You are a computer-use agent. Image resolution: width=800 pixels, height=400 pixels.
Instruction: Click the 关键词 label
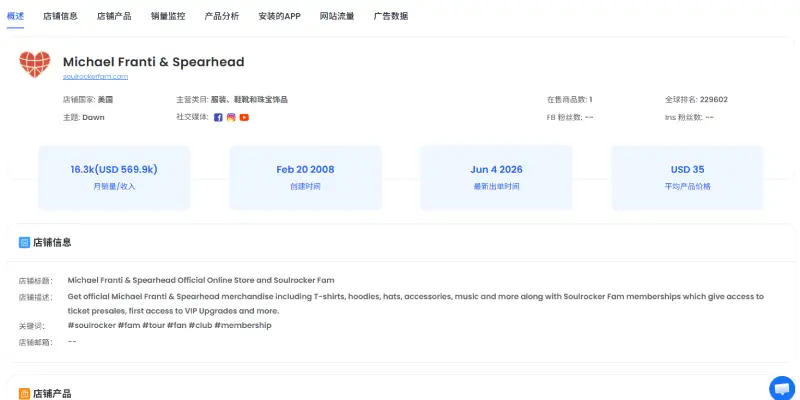[32, 326]
